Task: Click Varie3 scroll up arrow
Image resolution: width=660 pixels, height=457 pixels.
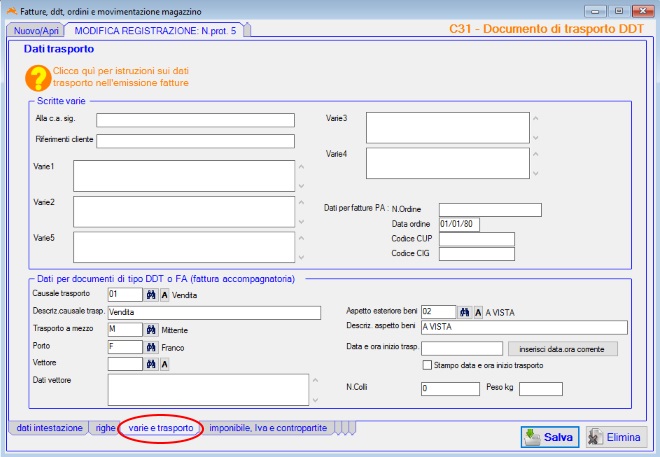Action: point(535,119)
